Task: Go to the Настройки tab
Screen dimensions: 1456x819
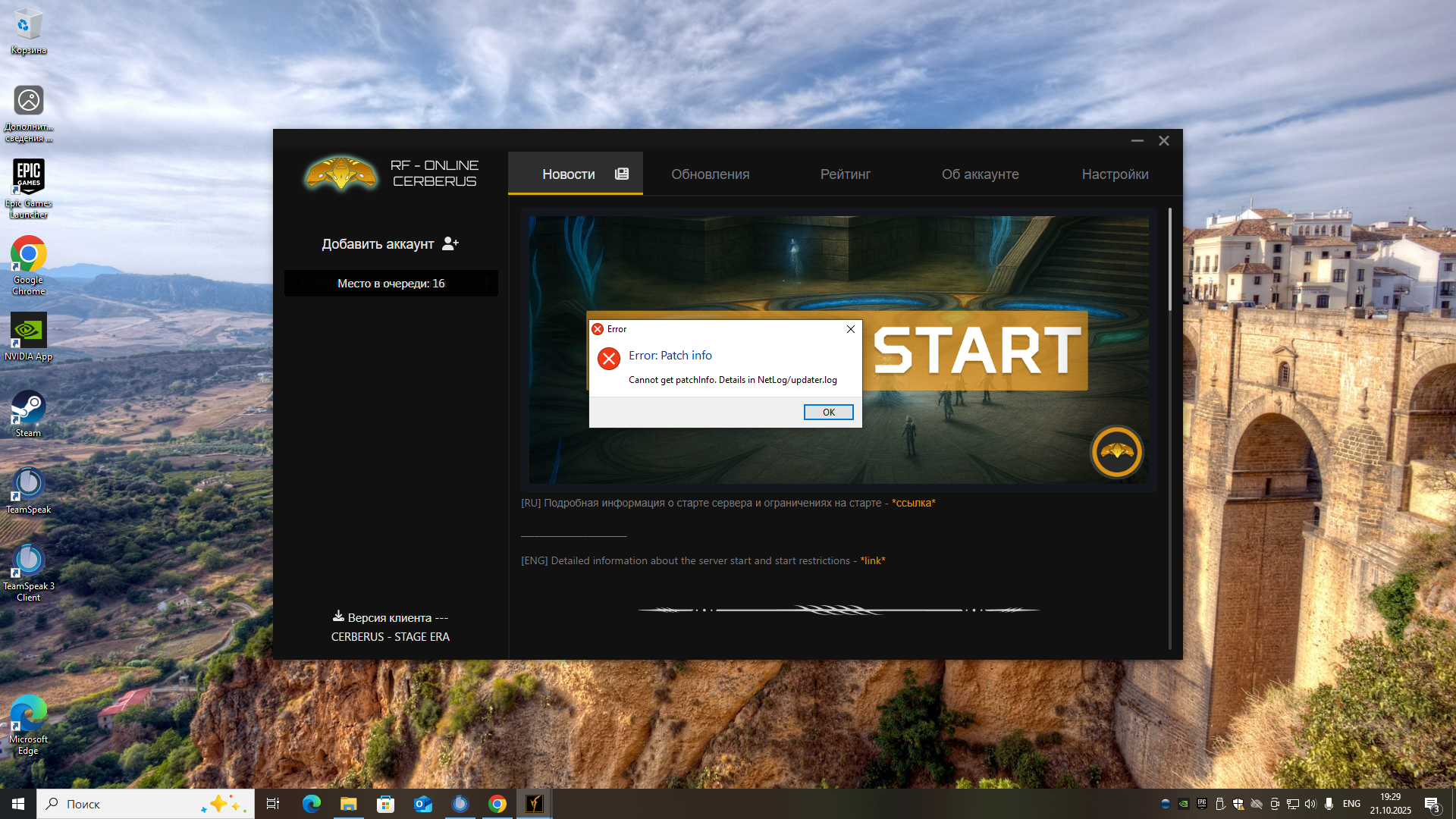Action: click(x=1115, y=174)
